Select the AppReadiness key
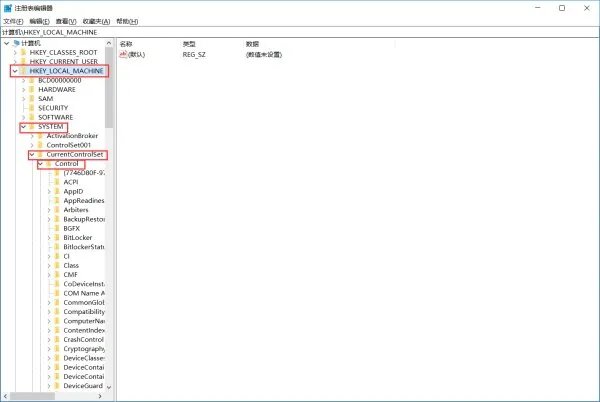The height and width of the screenshot is (402, 600). (x=84, y=201)
